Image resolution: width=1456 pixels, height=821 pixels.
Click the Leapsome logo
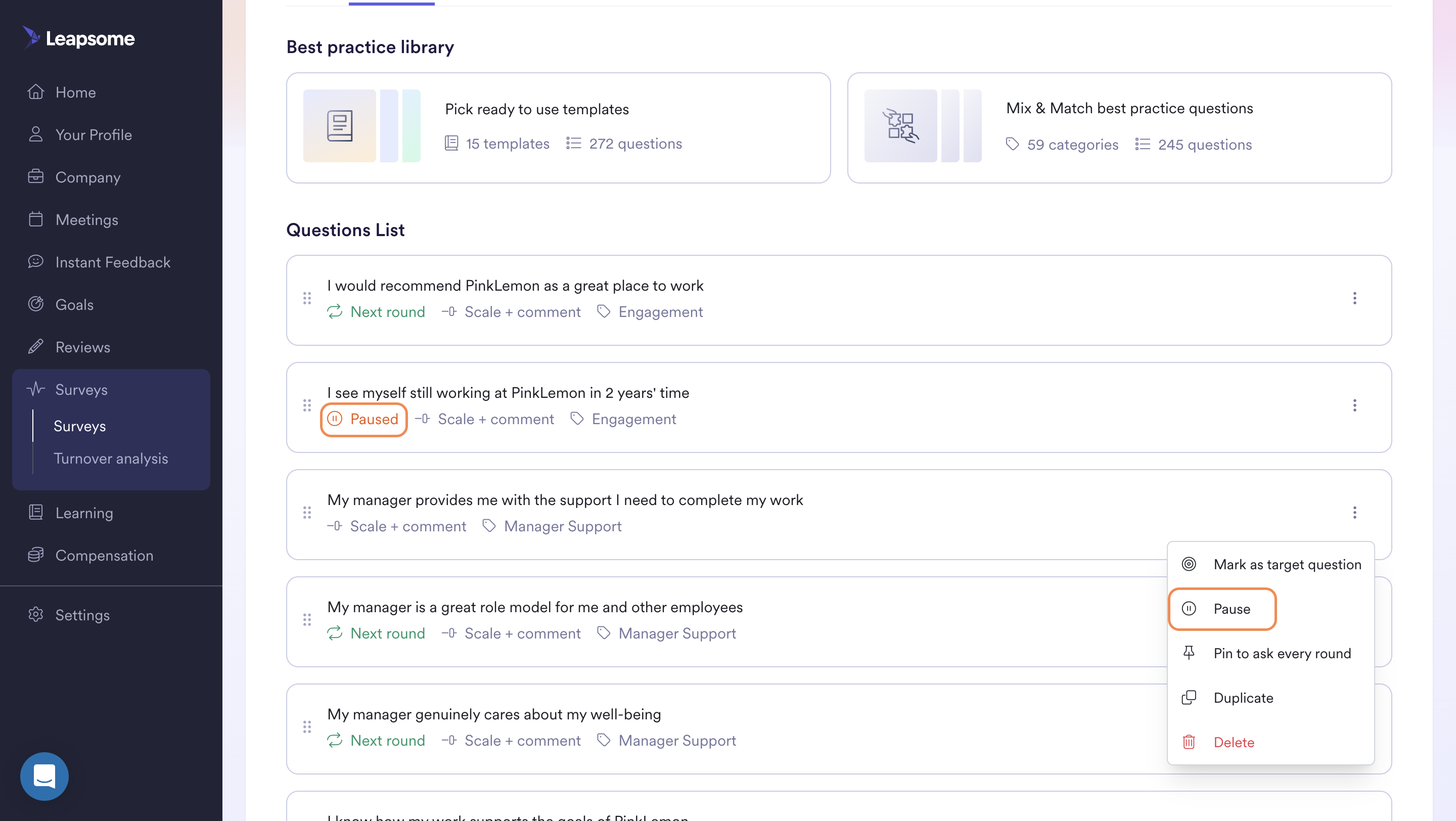pyautogui.click(x=79, y=38)
